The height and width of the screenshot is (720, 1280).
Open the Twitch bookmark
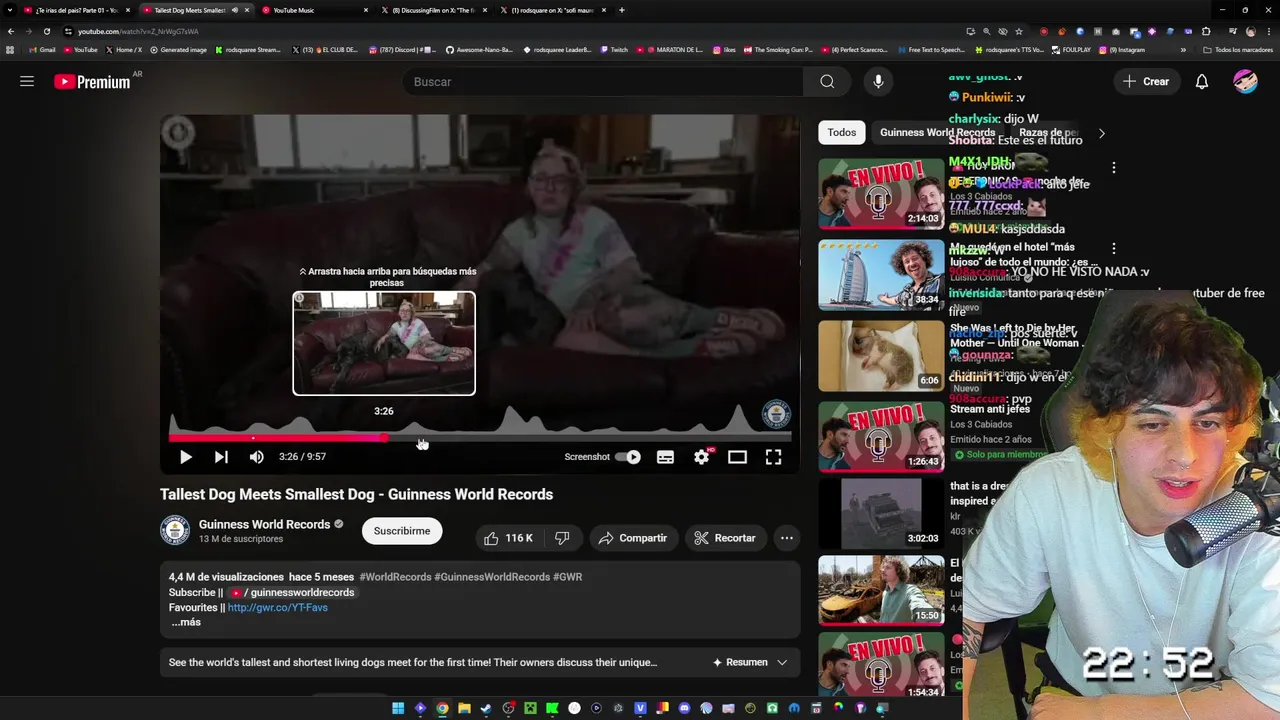[615, 50]
